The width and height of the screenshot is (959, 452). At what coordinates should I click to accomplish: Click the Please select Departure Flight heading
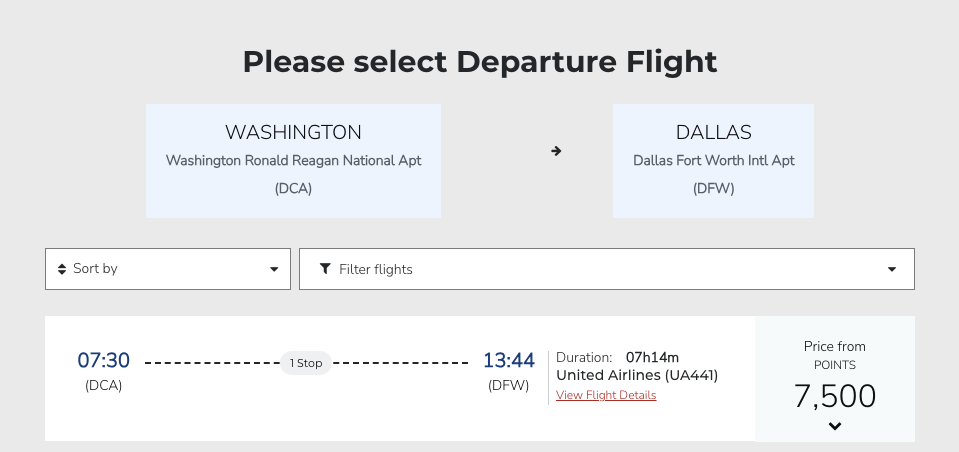(480, 62)
